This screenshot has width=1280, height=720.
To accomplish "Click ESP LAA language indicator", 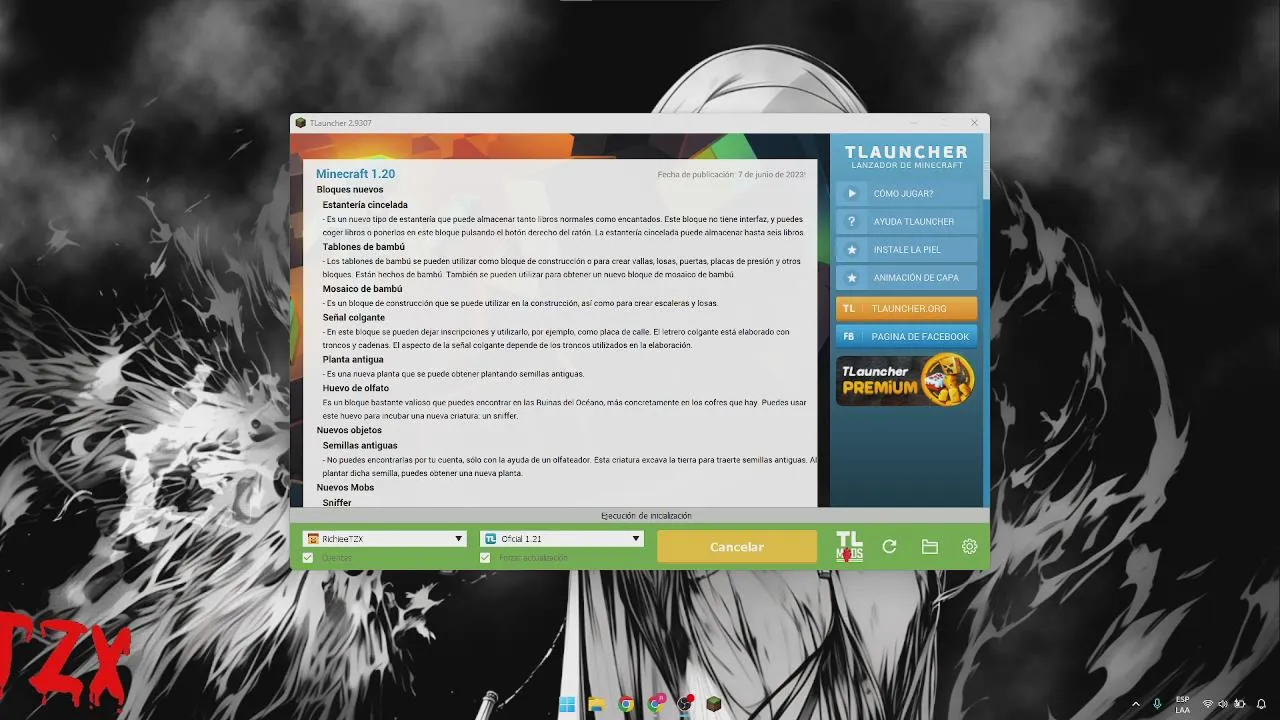I will click(x=1183, y=704).
